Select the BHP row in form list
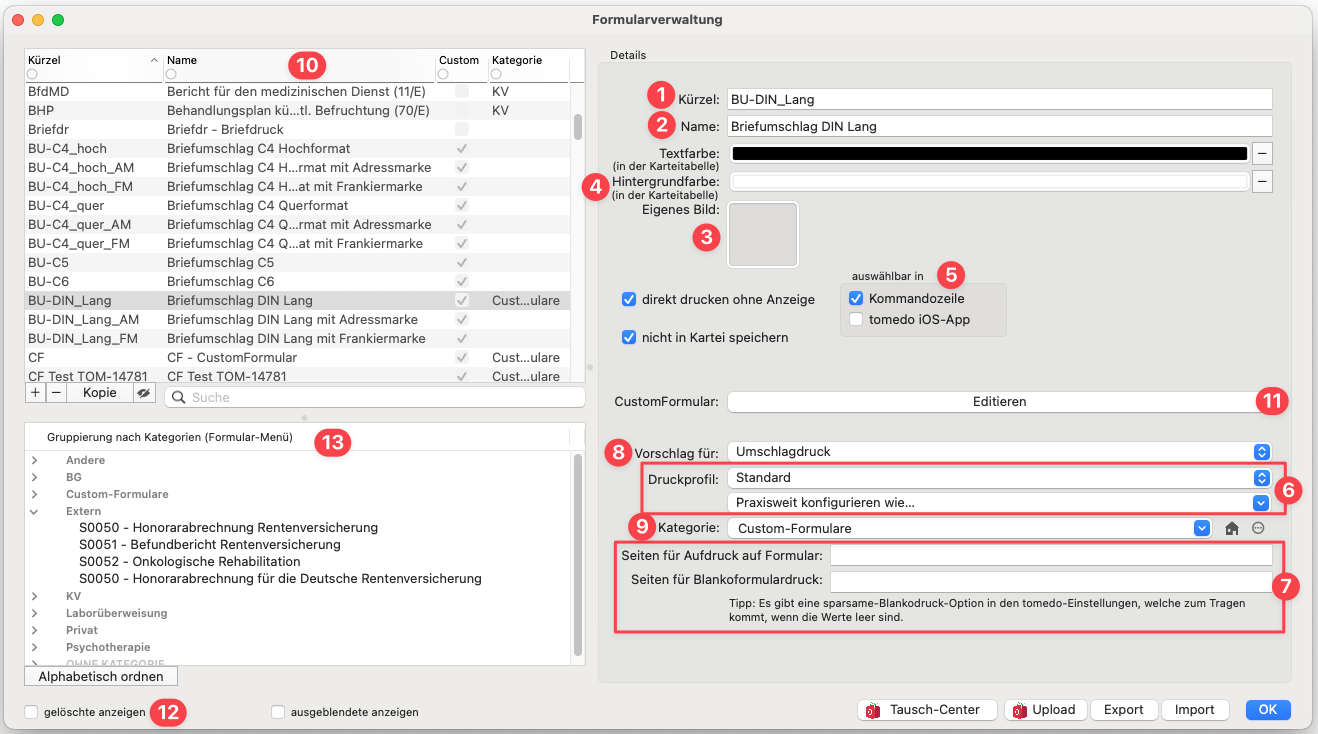The height and width of the screenshot is (734, 1318). (x=298, y=110)
